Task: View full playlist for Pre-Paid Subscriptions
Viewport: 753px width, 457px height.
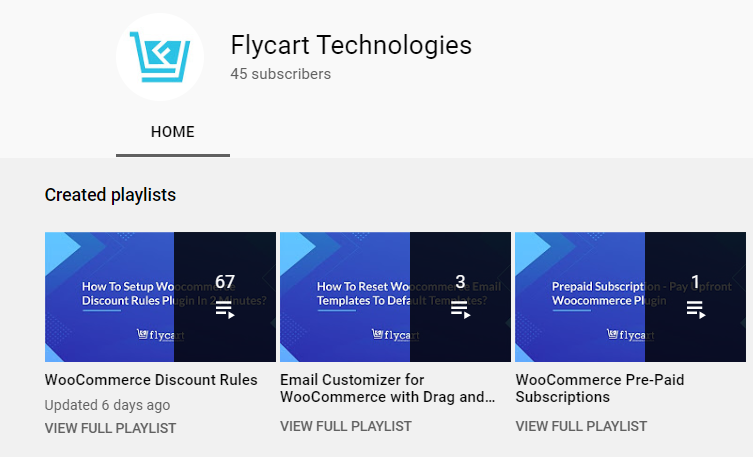Action: 581,426
